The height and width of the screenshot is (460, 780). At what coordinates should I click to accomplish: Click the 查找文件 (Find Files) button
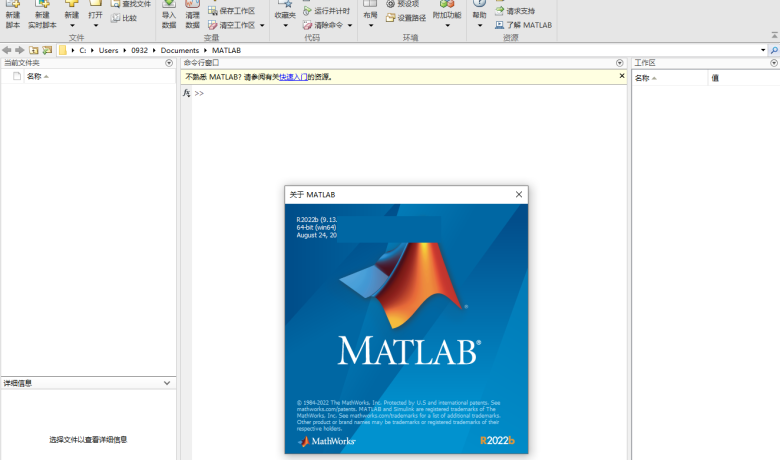pyautogui.click(x=130, y=4)
